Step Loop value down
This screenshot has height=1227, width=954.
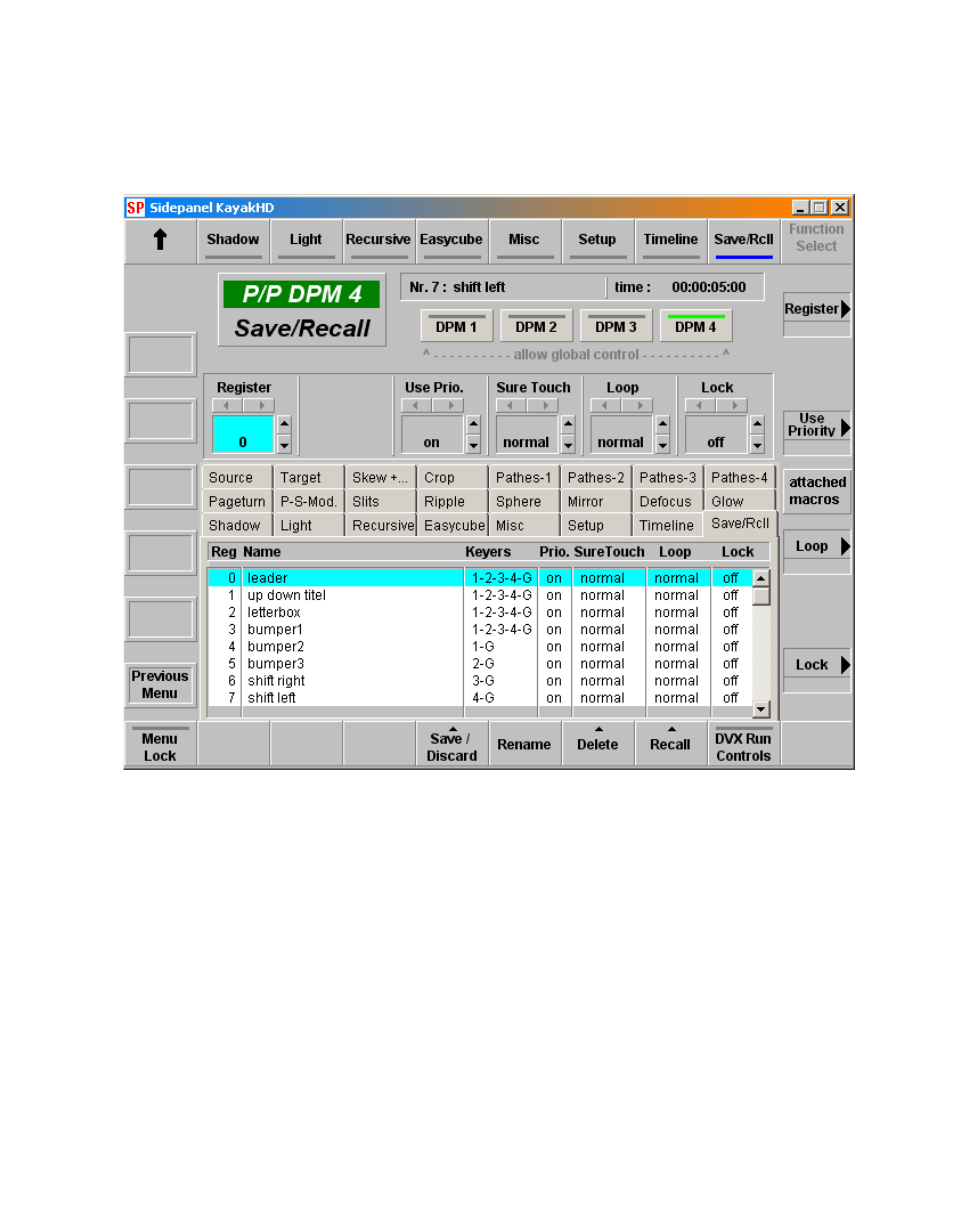[x=662, y=443]
